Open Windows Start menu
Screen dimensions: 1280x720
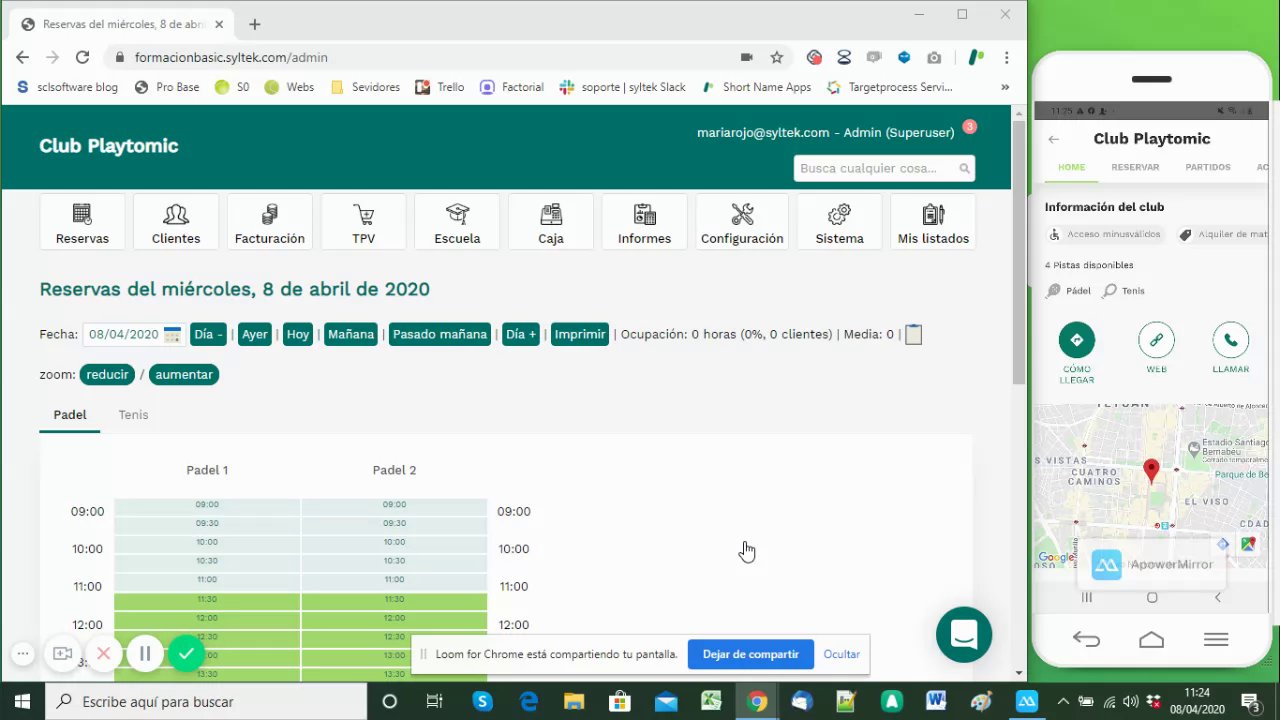point(22,701)
